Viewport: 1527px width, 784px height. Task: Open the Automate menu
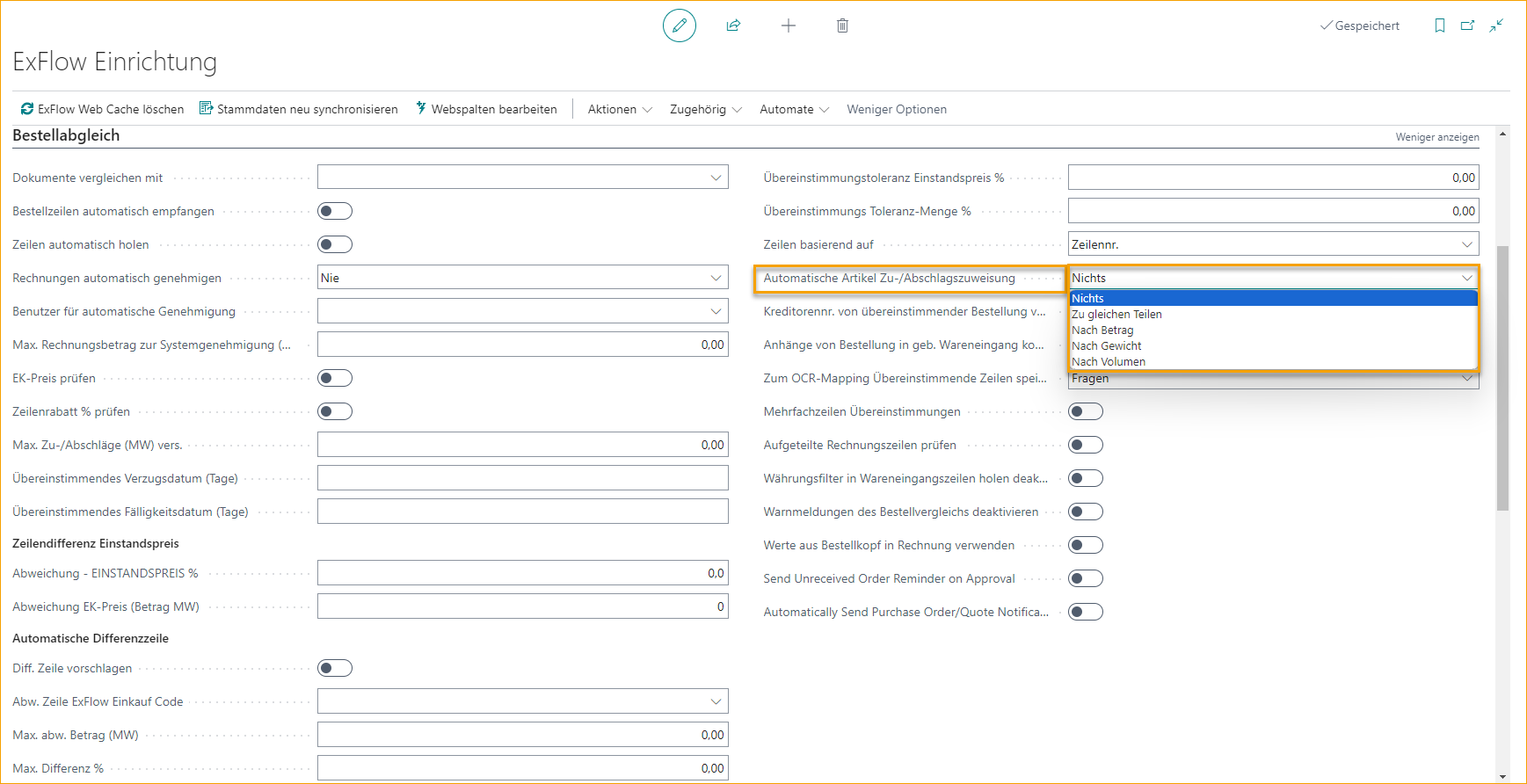point(795,109)
